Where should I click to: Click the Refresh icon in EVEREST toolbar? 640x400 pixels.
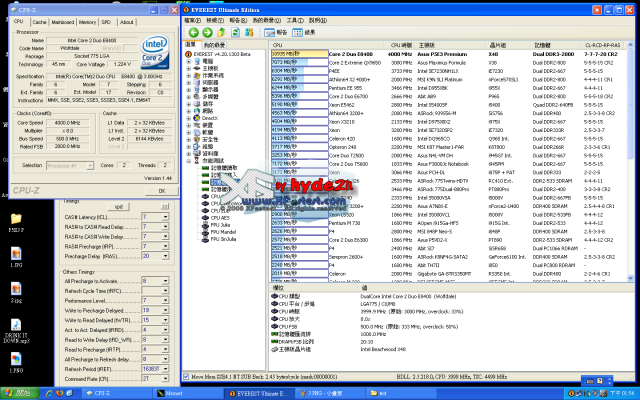(x=235, y=32)
